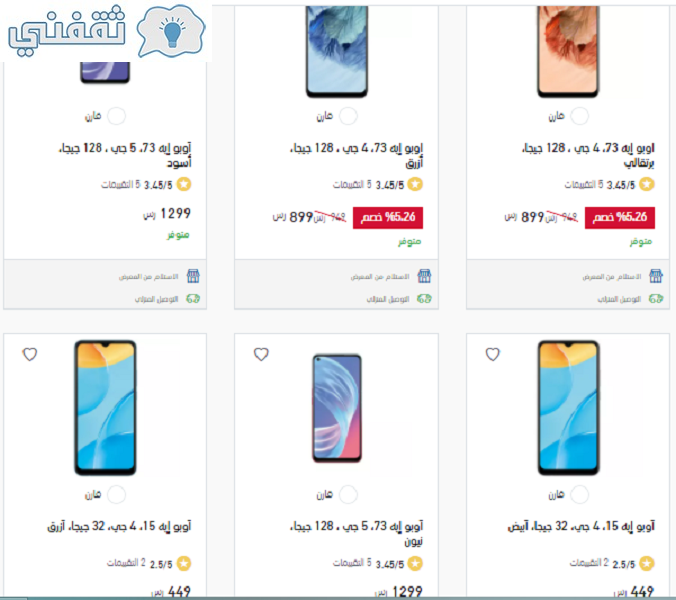This screenshot has width=676, height=600.
Task: Click the red discount badge on orange Oppo
Action: 620,218
